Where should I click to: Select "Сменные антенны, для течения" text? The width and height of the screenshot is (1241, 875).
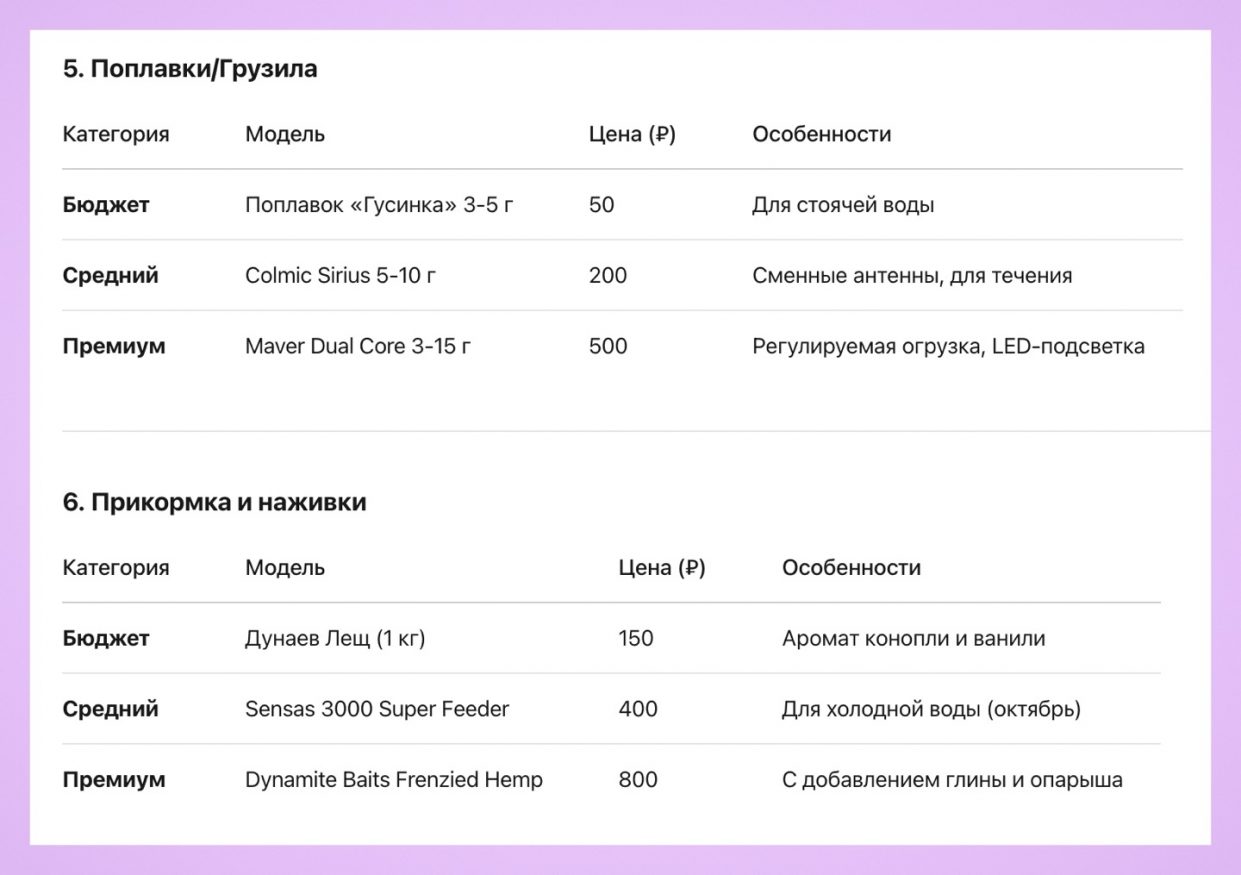912,276
